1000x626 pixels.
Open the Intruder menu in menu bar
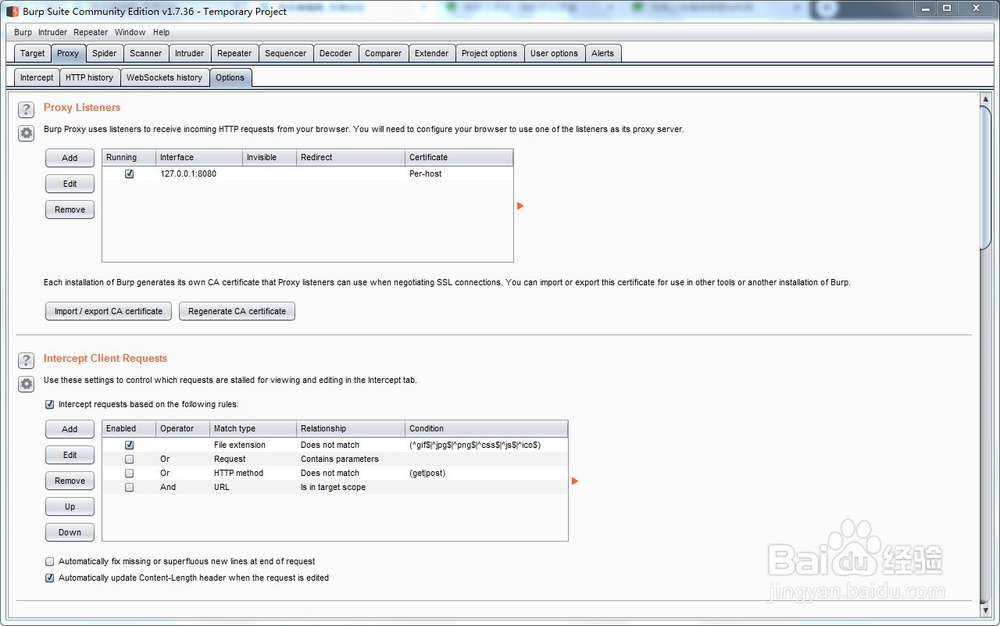(x=52, y=32)
